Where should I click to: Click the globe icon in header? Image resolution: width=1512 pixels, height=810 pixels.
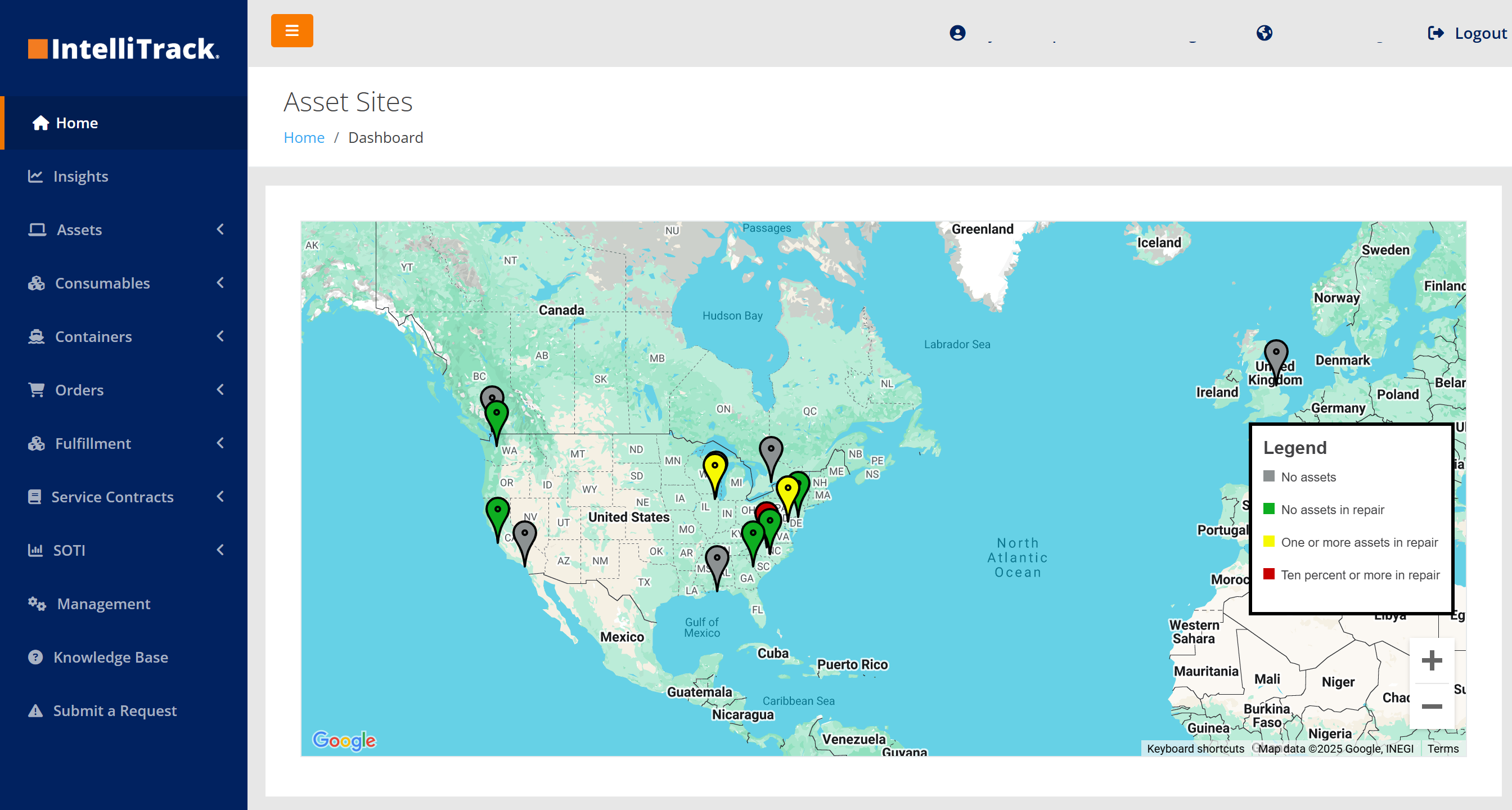click(1264, 33)
